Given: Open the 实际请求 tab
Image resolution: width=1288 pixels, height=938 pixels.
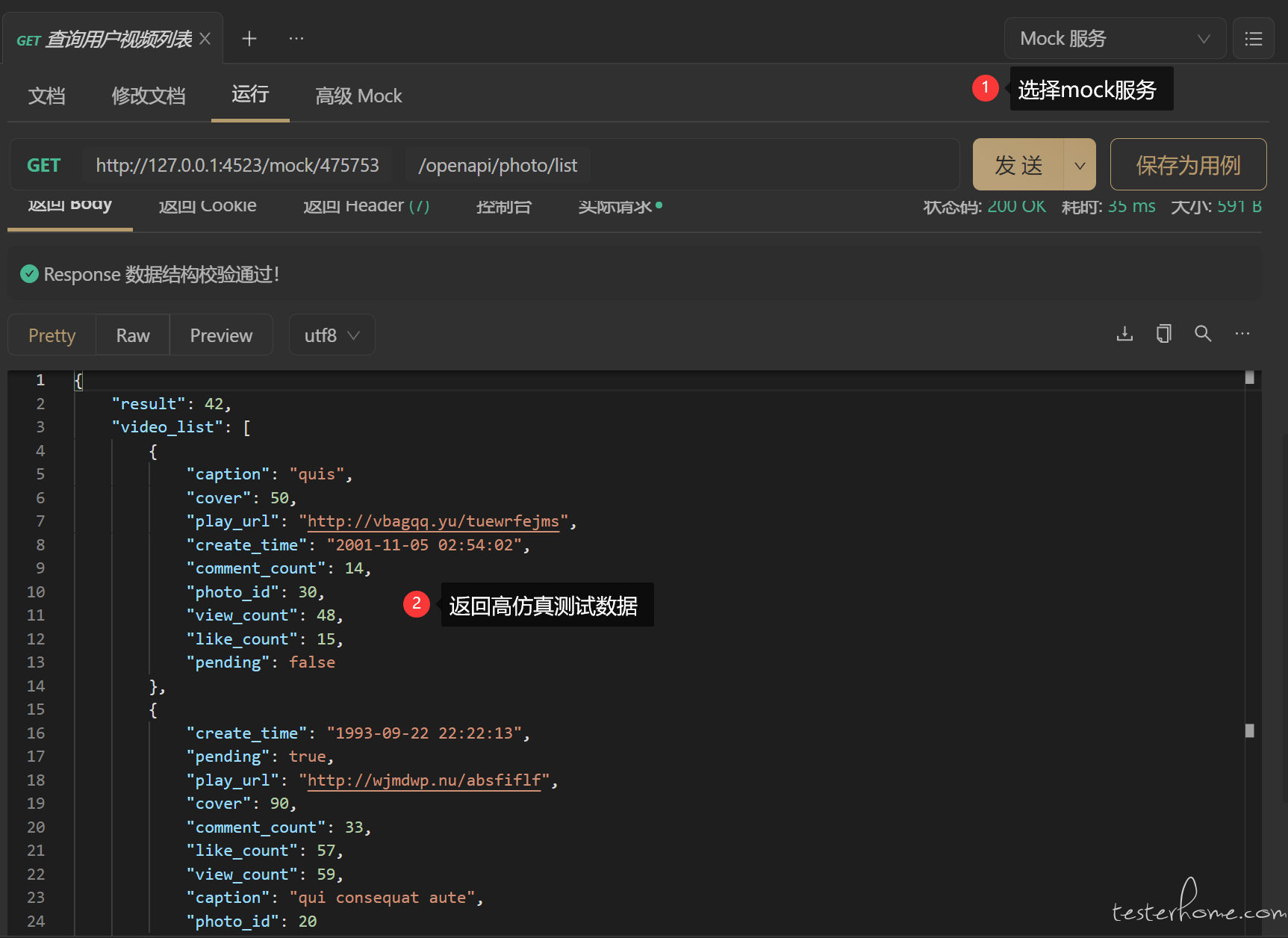Looking at the screenshot, I should [x=620, y=205].
